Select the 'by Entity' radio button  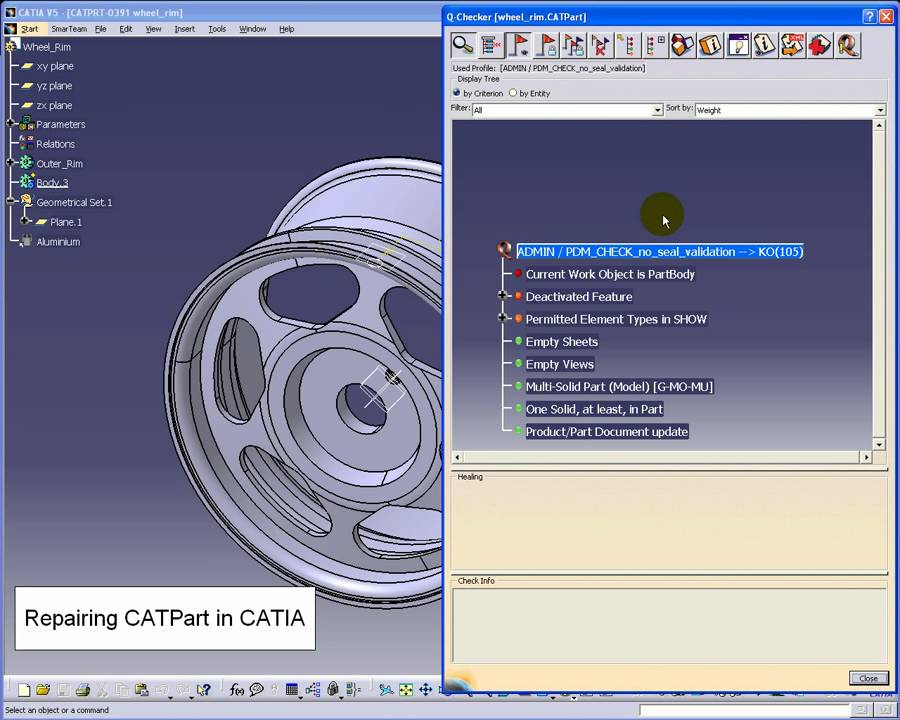pyautogui.click(x=513, y=92)
